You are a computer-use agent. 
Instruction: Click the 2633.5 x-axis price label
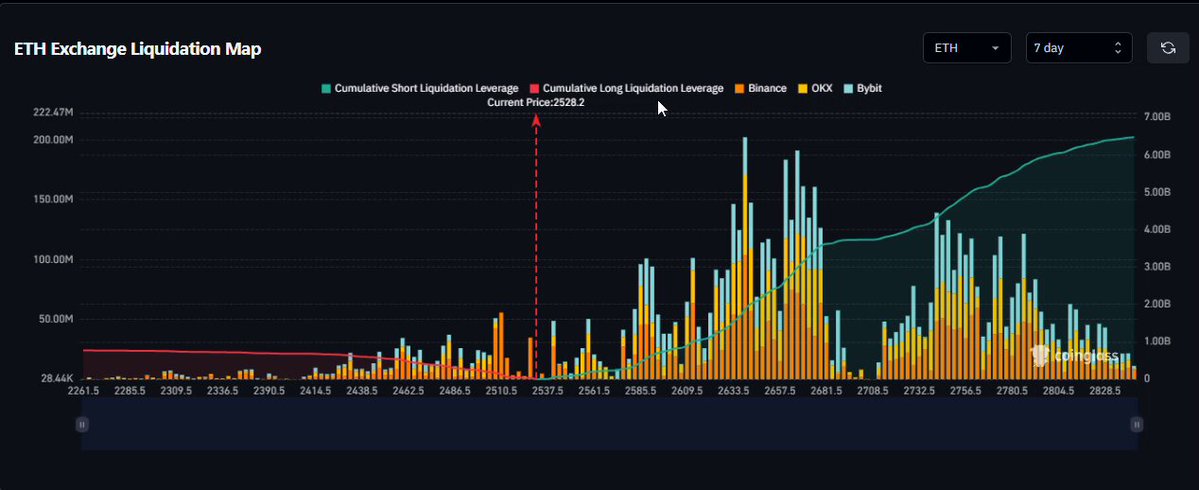(x=733, y=391)
